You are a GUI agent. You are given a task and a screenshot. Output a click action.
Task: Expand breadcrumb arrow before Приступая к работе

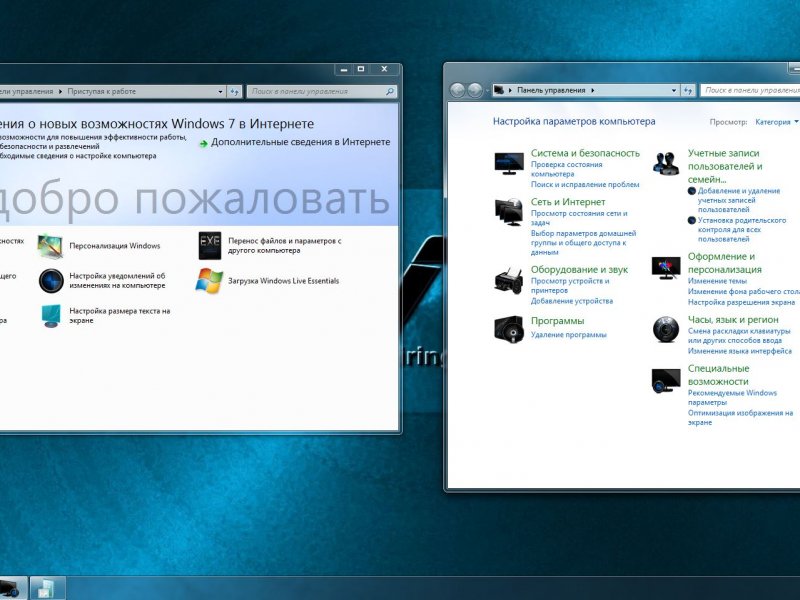[x=60, y=92]
